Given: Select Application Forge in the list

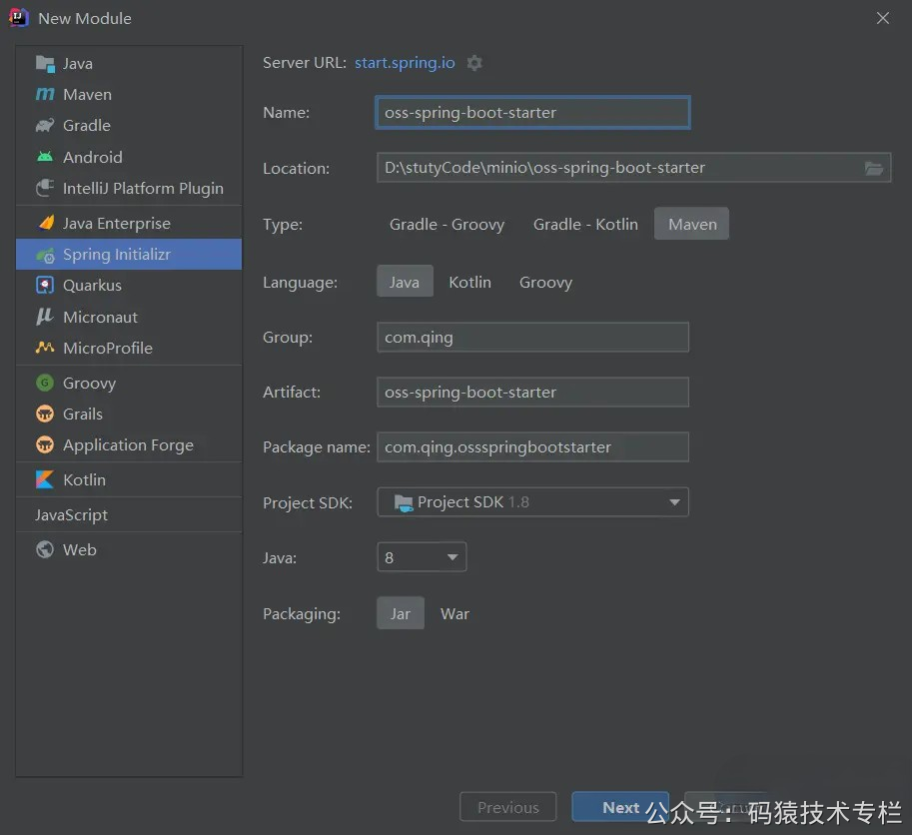Looking at the screenshot, I should [x=129, y=445].
